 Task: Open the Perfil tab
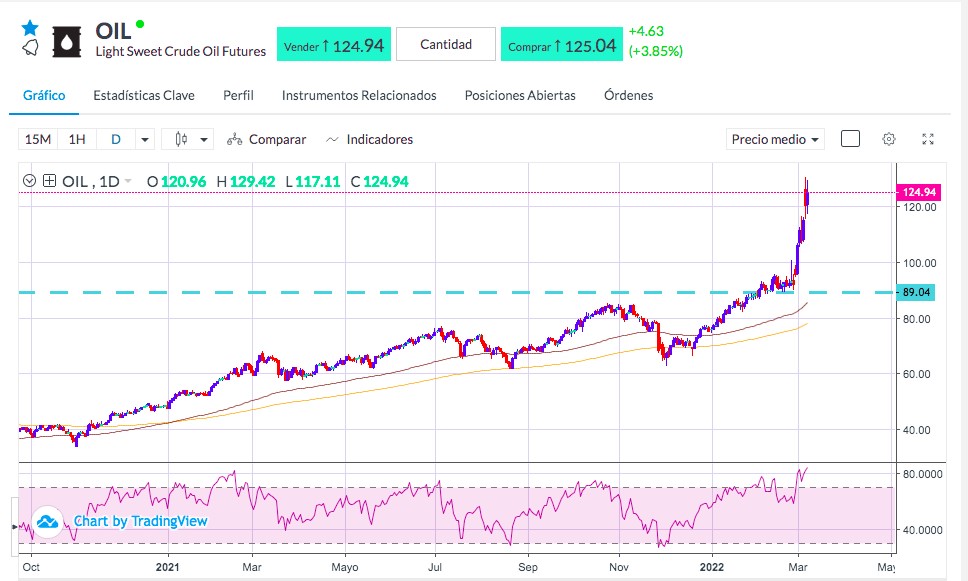coord(238,96)
